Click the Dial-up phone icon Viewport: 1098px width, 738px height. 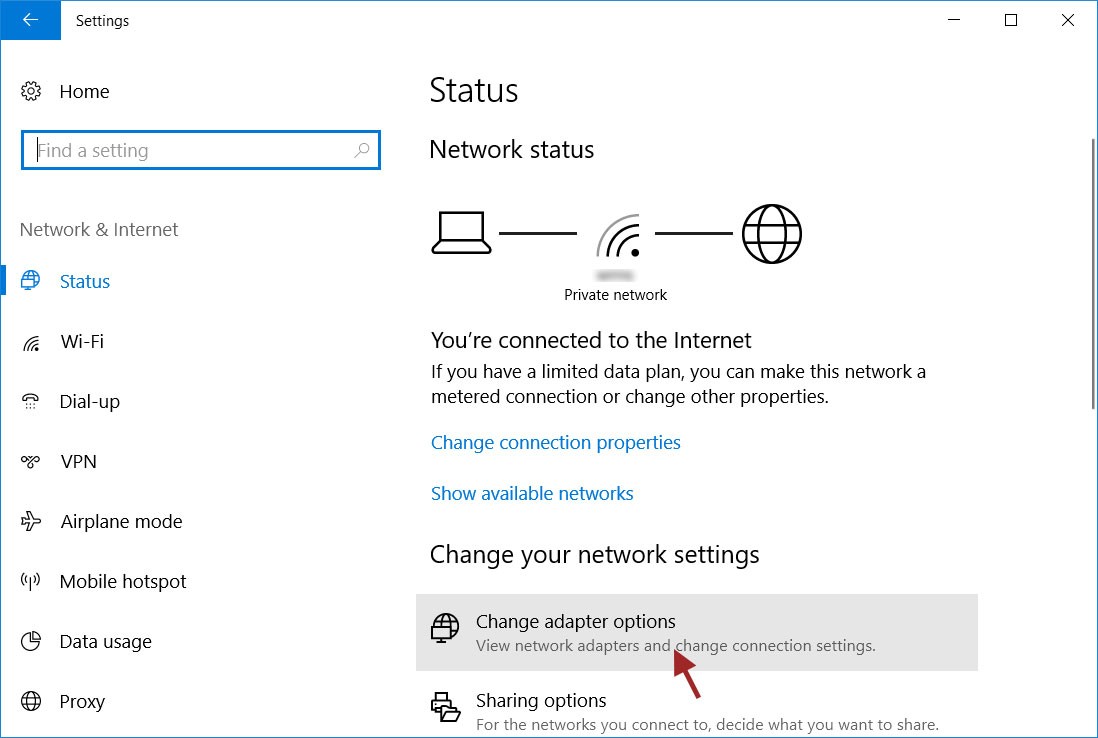coord(30,401)
